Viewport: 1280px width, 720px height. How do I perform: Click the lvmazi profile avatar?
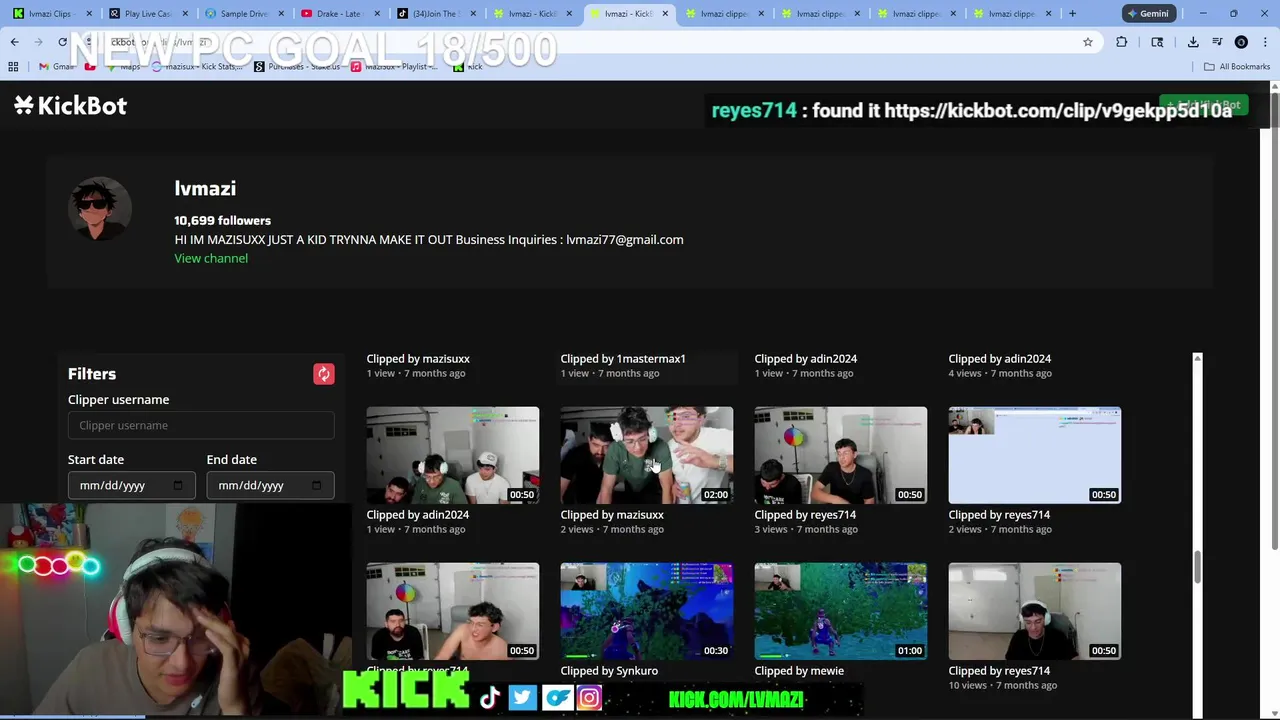pos(99,209)
